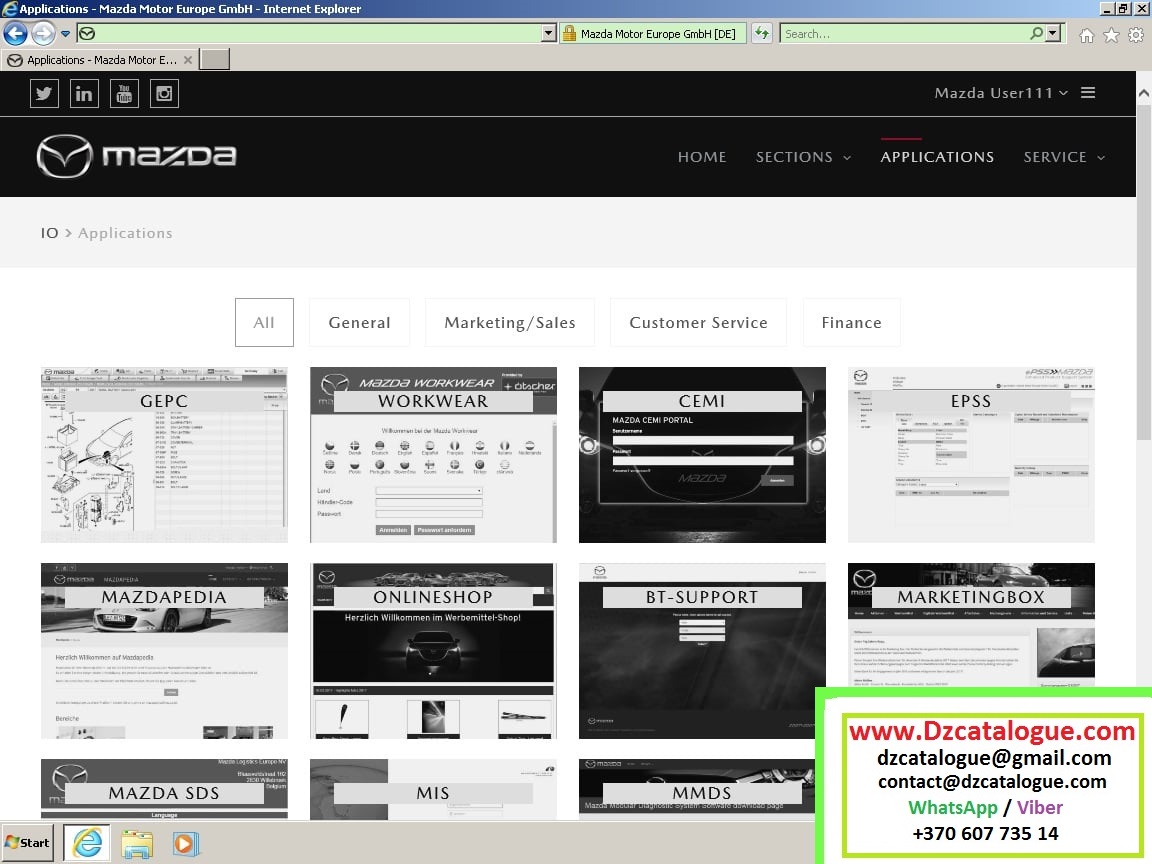The image size is (1152, 864).
Task: Click the Mazda logo
Action: point(137,156)
